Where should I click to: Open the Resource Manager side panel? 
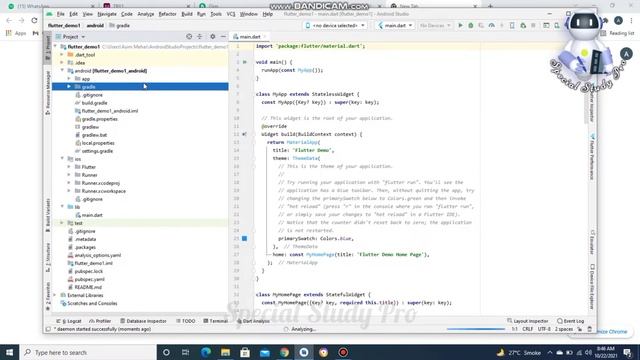(x=48, y=93)
